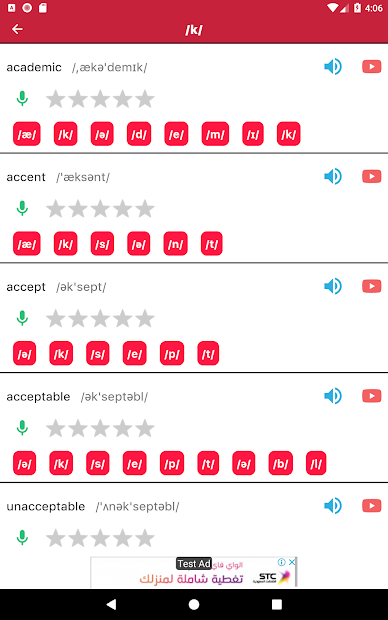The width and height of the screenshot is (388, 620).
Task: Play audio for the word academic
Action: (x=333, y=66)
